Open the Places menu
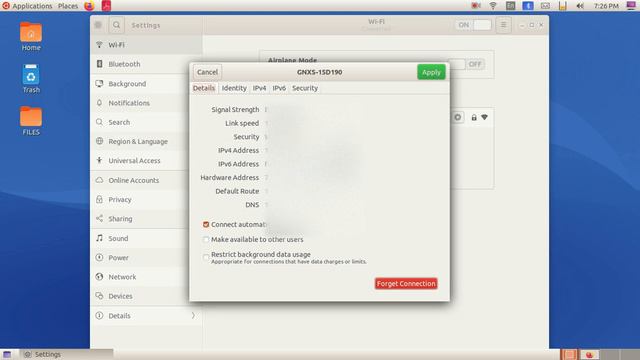Image resolution: width=640 pixels, height=360 pixels. [68, 6]
